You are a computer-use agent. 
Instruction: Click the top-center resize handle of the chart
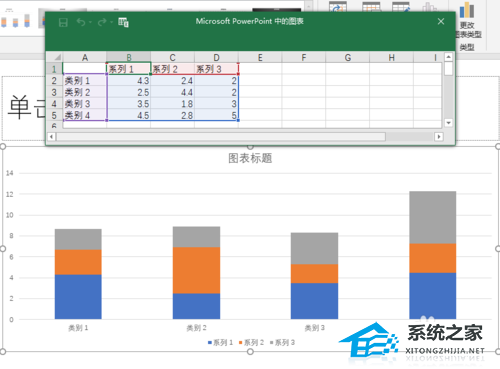tap(250, 147)
